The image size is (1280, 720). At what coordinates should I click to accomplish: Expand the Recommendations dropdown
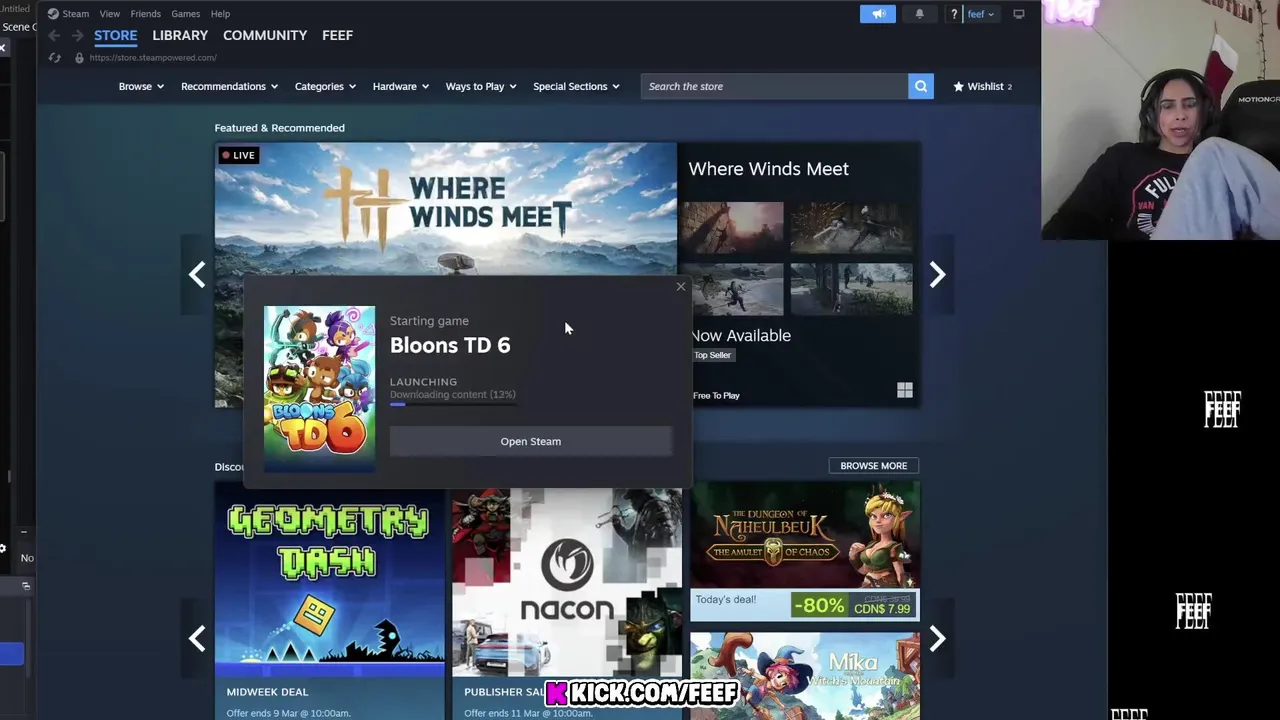[229, 86]
